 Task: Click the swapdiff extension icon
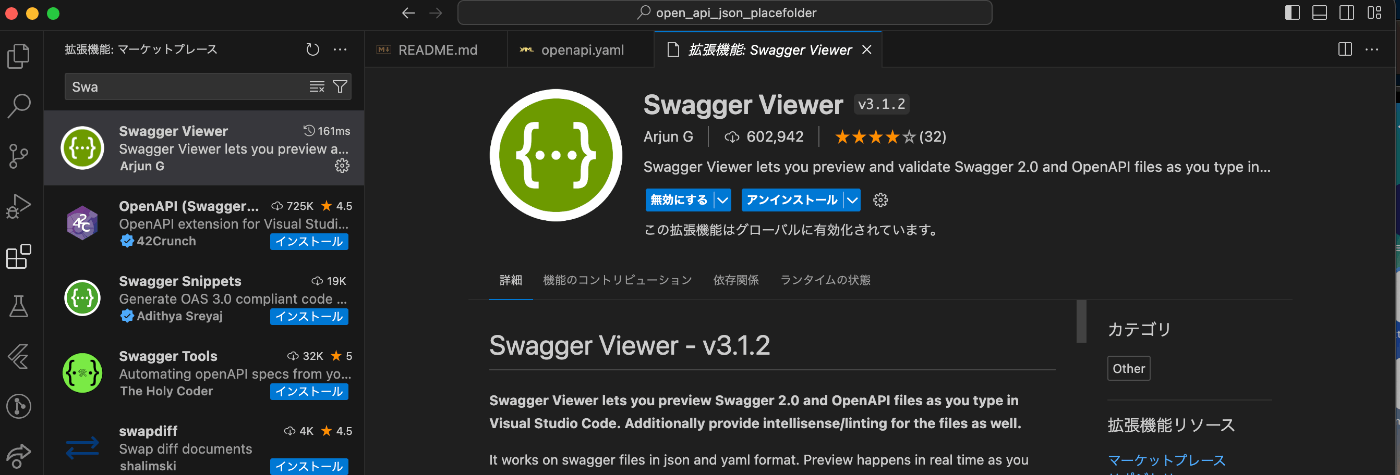coord(83,447)
